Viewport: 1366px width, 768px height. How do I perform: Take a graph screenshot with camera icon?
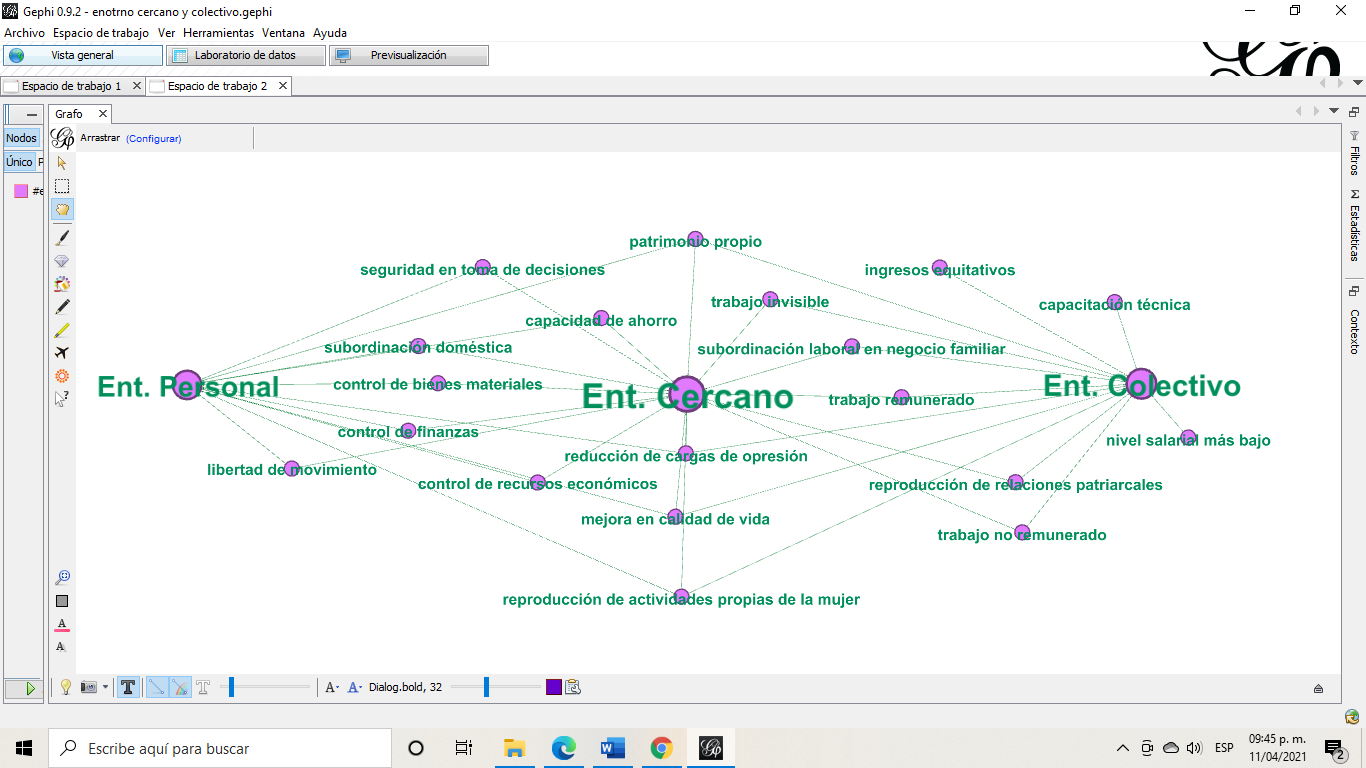pos(89,687)
